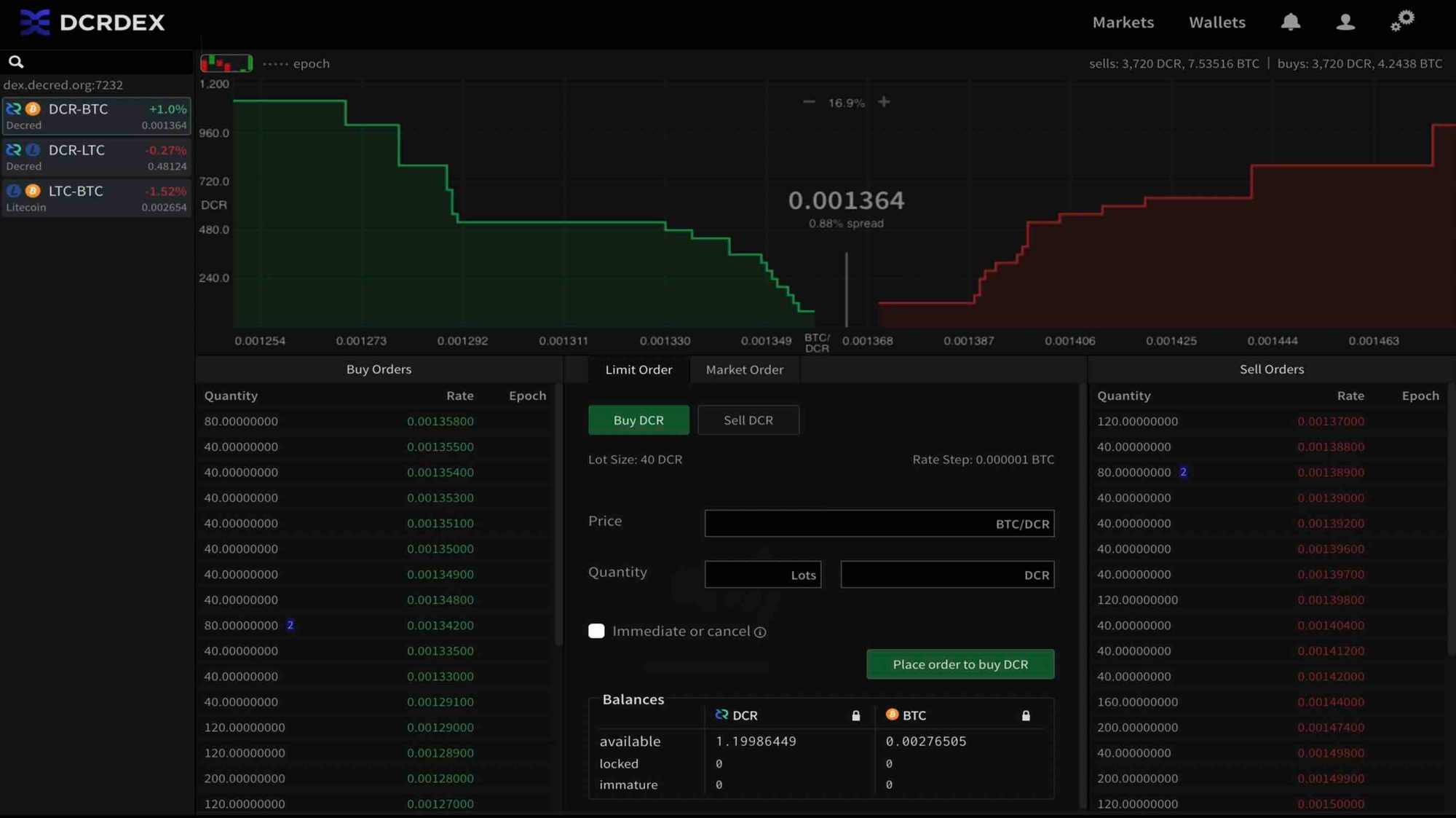1456x818 pixels.
Task: Click the Decred icon in Balances
Action: coord(721,715)
